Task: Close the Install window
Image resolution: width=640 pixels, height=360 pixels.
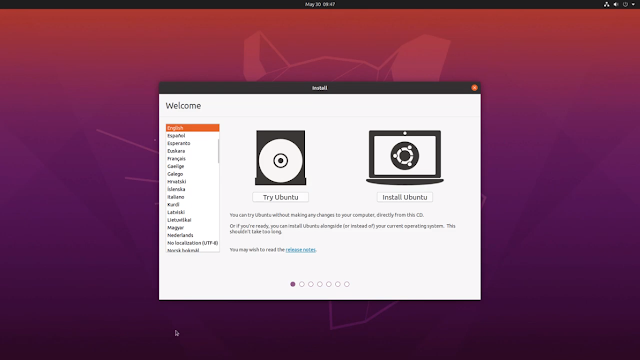Action: coord(474,88)
